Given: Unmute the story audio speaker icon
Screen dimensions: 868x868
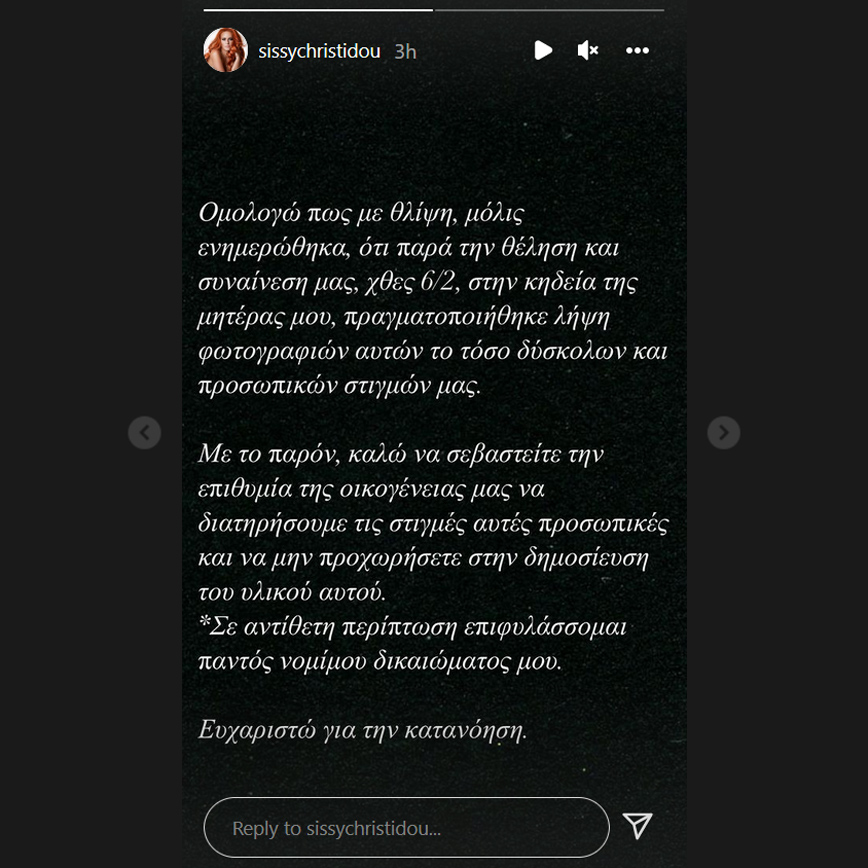Looking at the screenshot, I should coord(588,50).
